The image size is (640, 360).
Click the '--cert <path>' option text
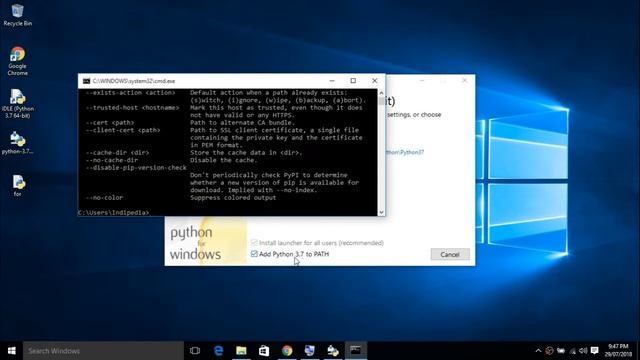tap(110, 122)
